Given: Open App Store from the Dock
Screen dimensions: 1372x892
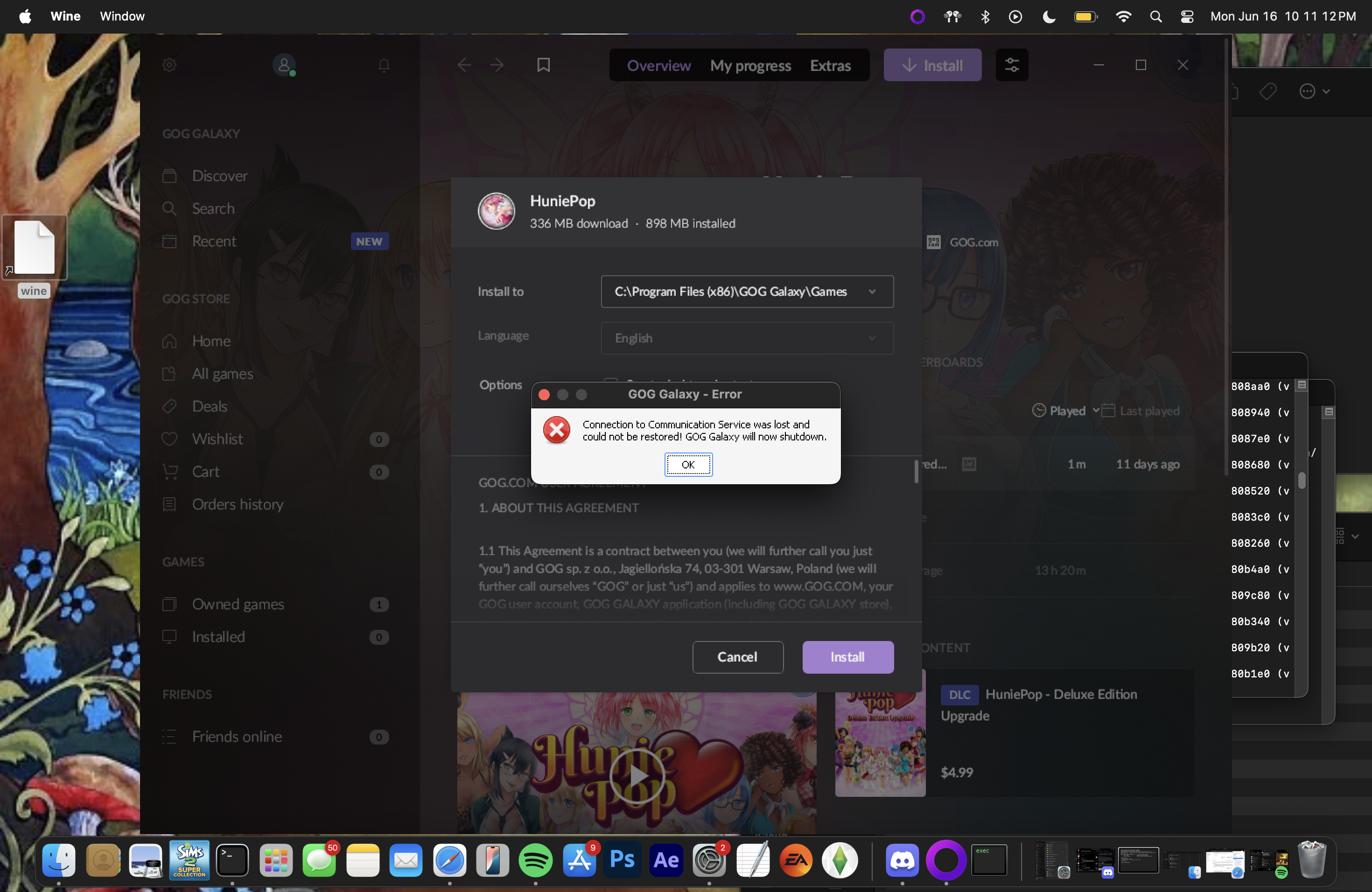Looking at the screenshot, I should 579,860.
